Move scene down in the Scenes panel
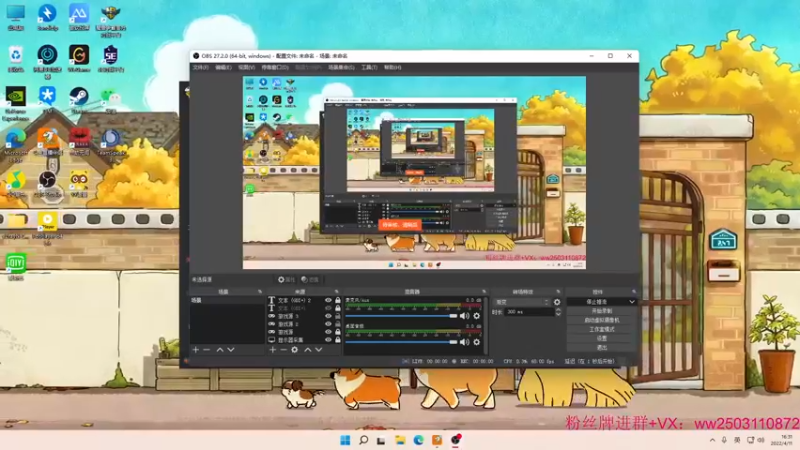This screenshot has width=800, height=450. click(231, 350)
